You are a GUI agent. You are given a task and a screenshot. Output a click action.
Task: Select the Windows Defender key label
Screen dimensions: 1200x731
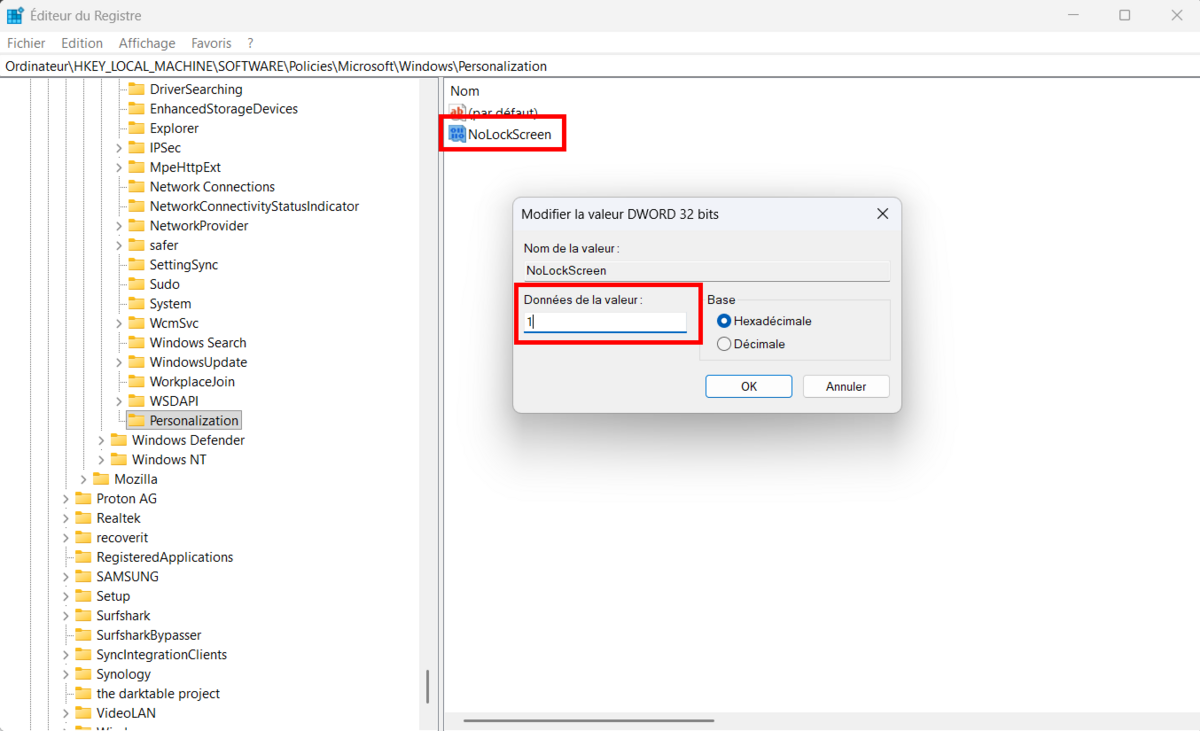click(x=188, y=440)
